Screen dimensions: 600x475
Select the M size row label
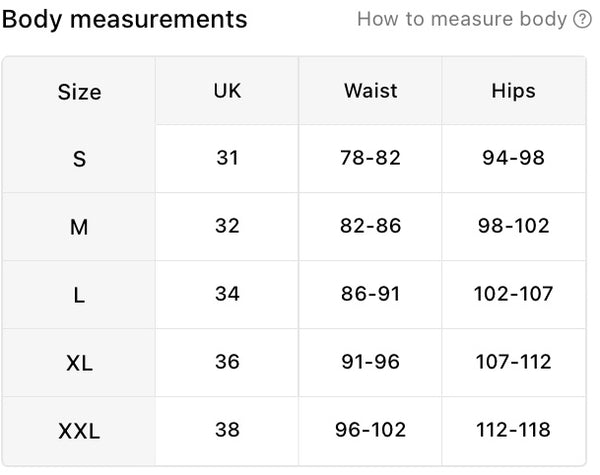[79, 227]
